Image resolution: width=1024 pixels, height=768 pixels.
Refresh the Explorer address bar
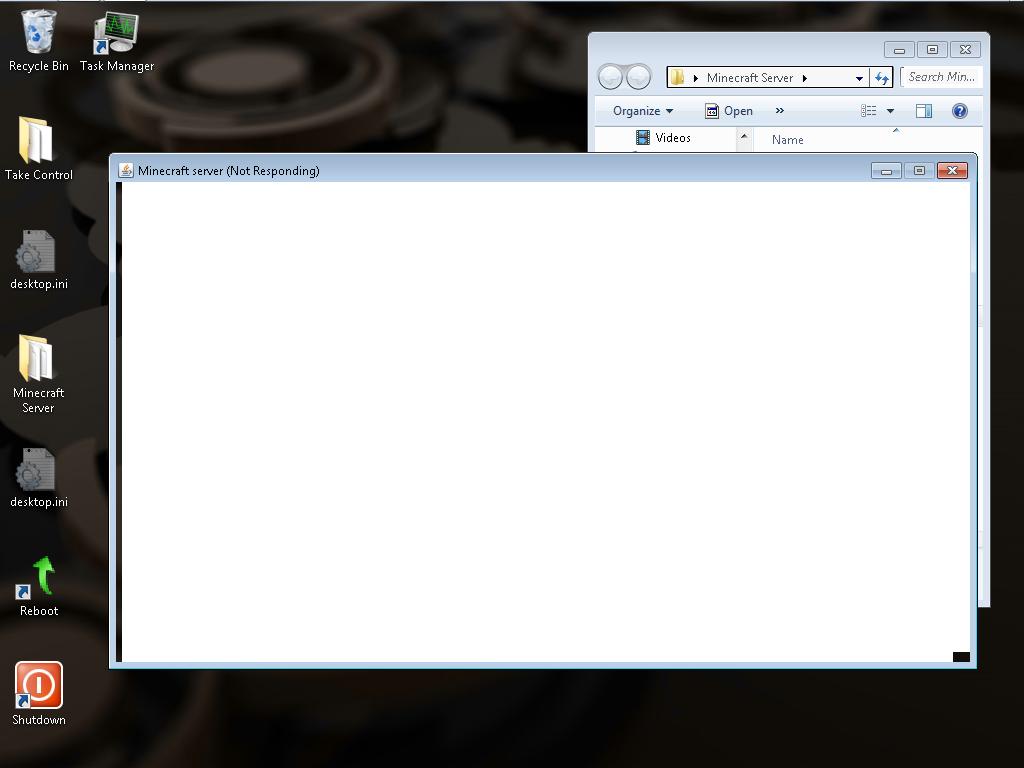click(x=882, y=78)
